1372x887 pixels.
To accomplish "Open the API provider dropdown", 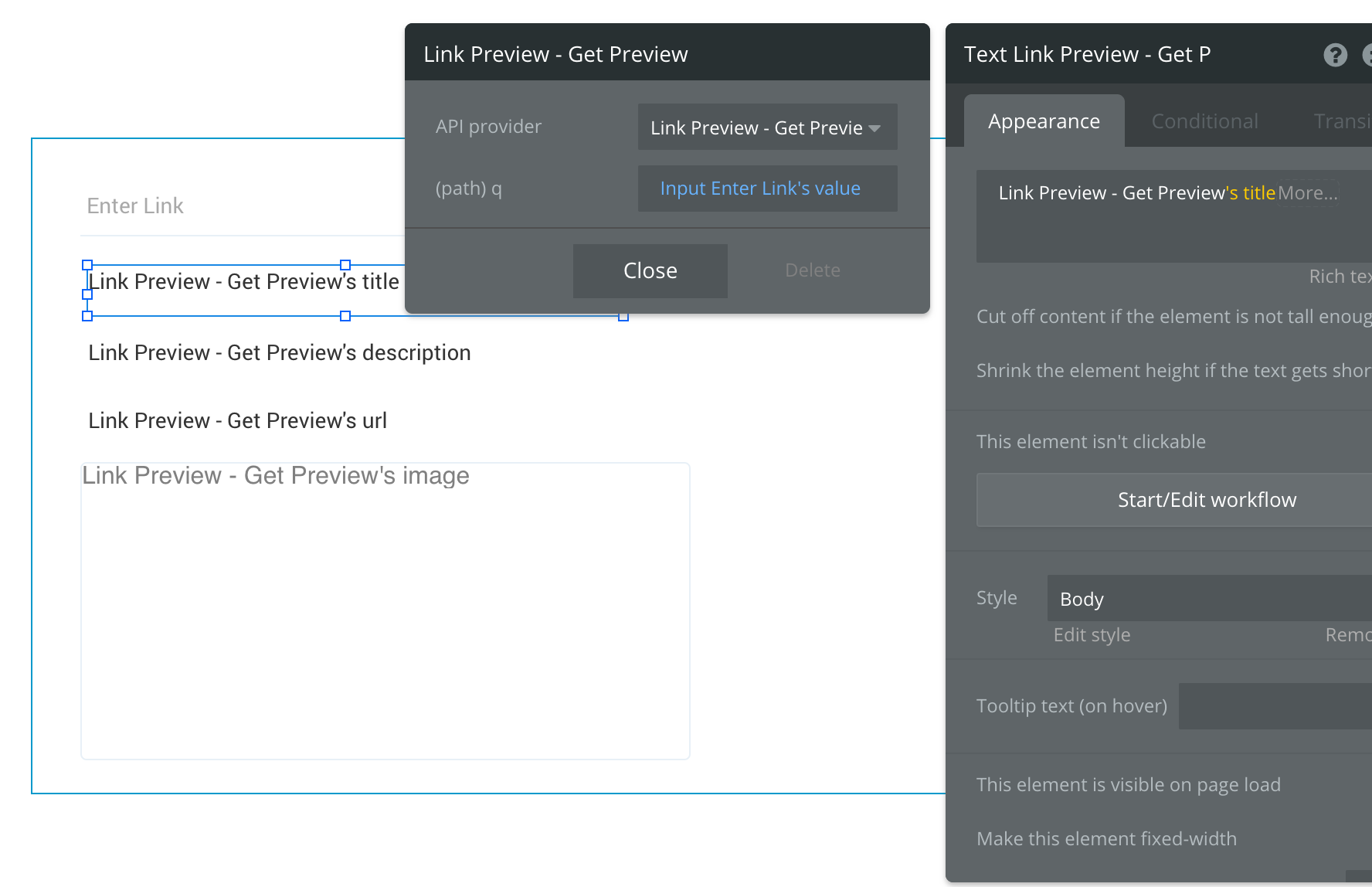I will click(767, 127).
